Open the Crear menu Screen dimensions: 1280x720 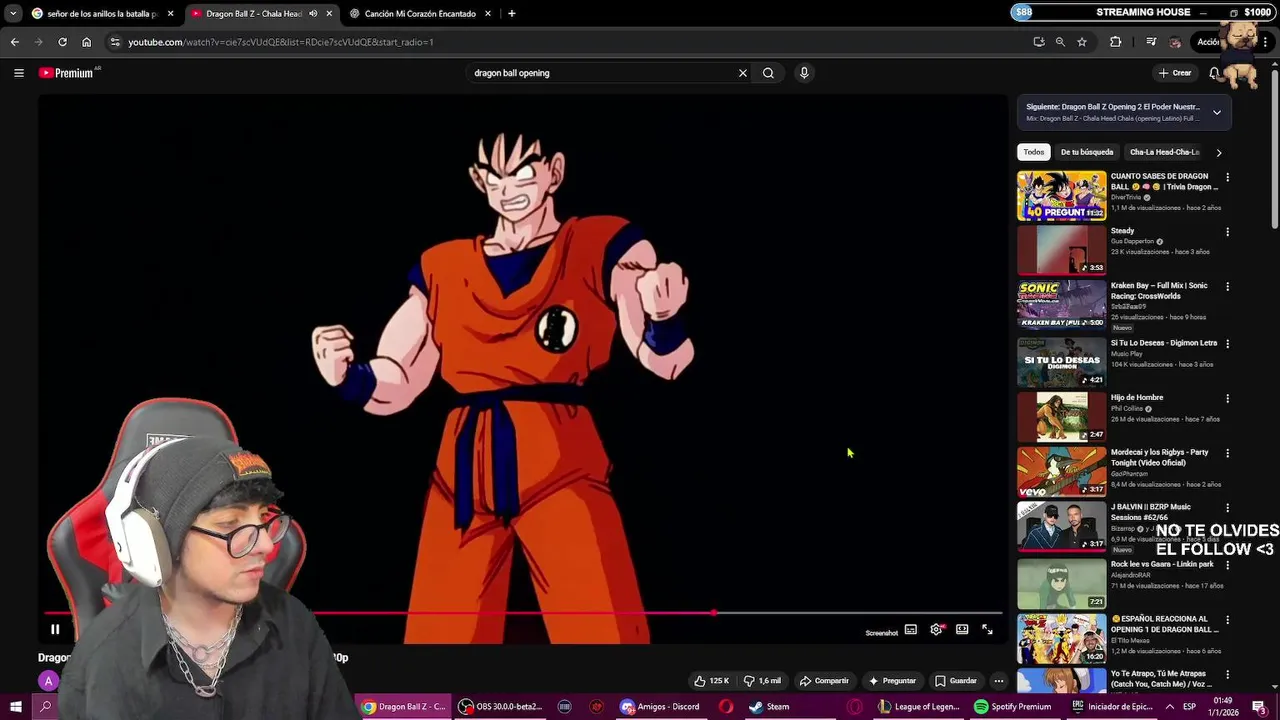[1175, 73]
